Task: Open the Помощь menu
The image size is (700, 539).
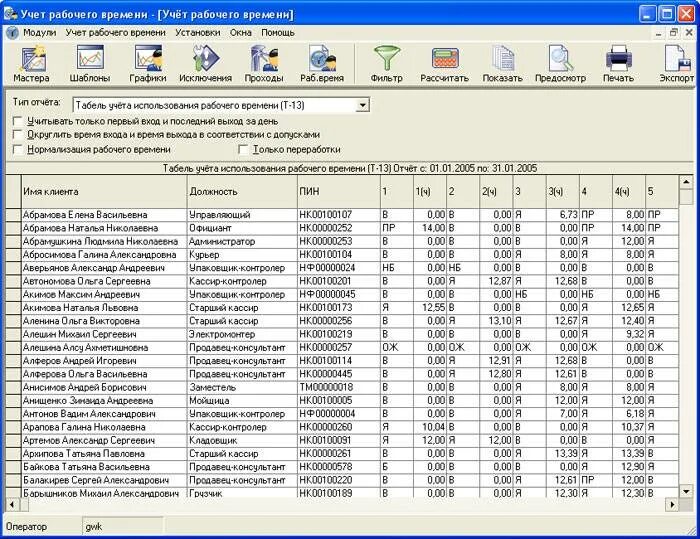Action: [x=278, y=33]
